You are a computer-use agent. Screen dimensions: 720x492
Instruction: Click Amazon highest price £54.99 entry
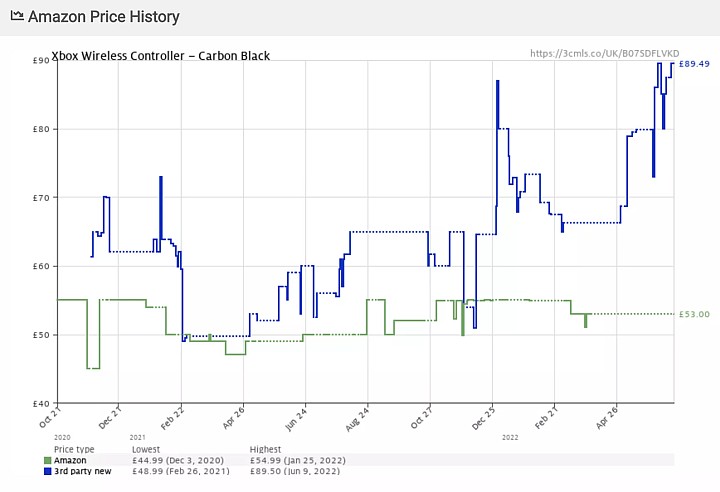[x=297, y=460]
